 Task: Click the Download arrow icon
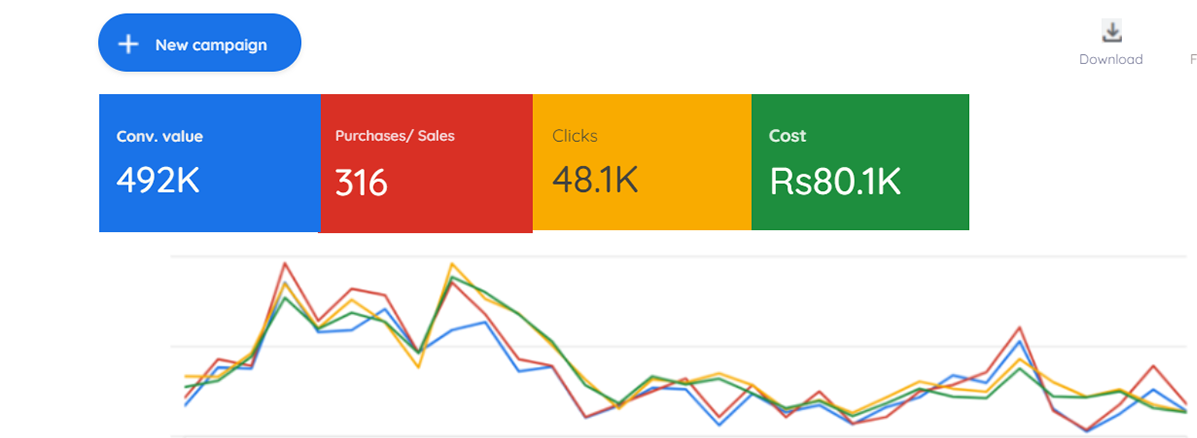click(x=1111, y=31)
